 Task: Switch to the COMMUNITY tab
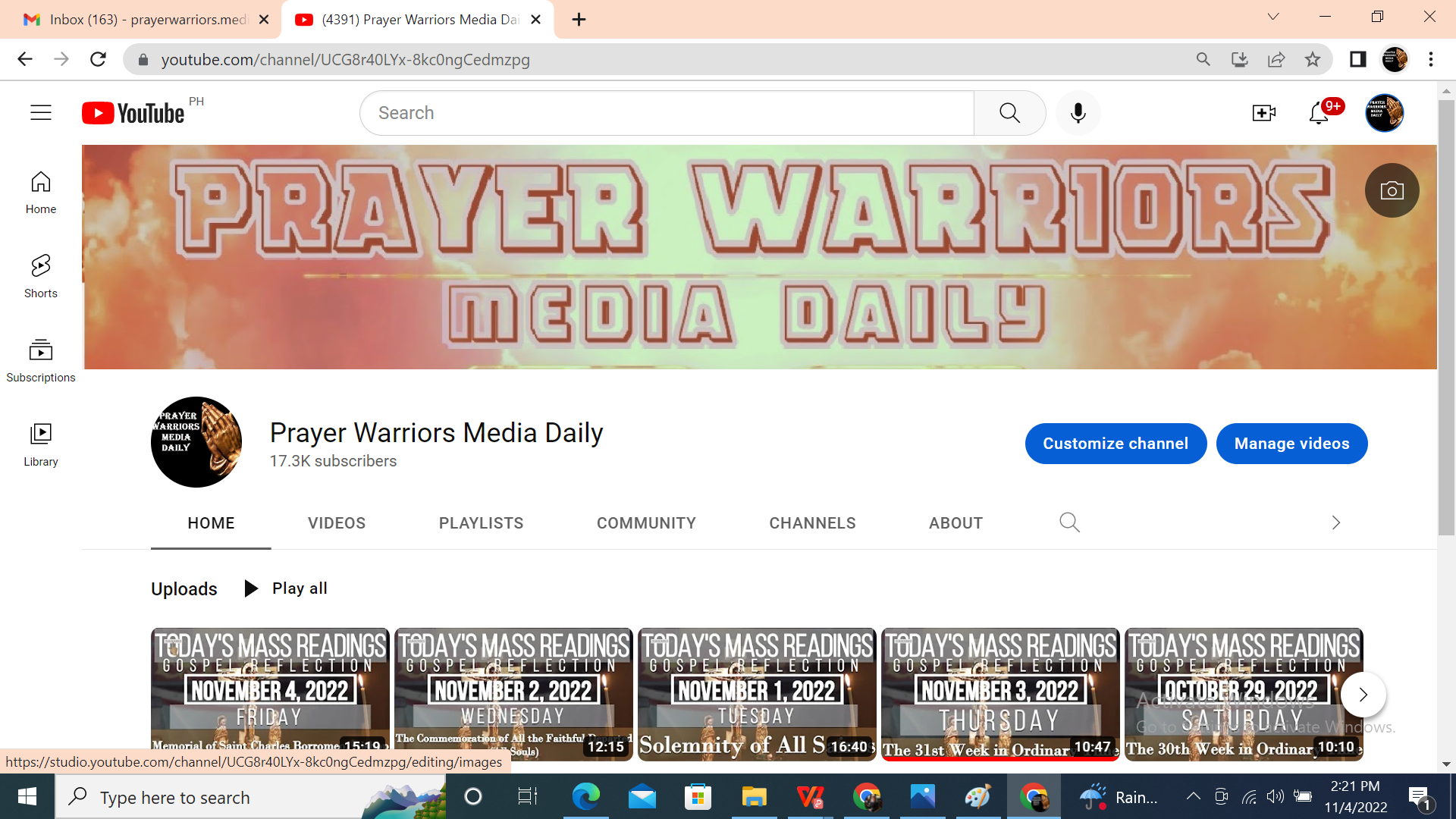[x=646, y=523]
